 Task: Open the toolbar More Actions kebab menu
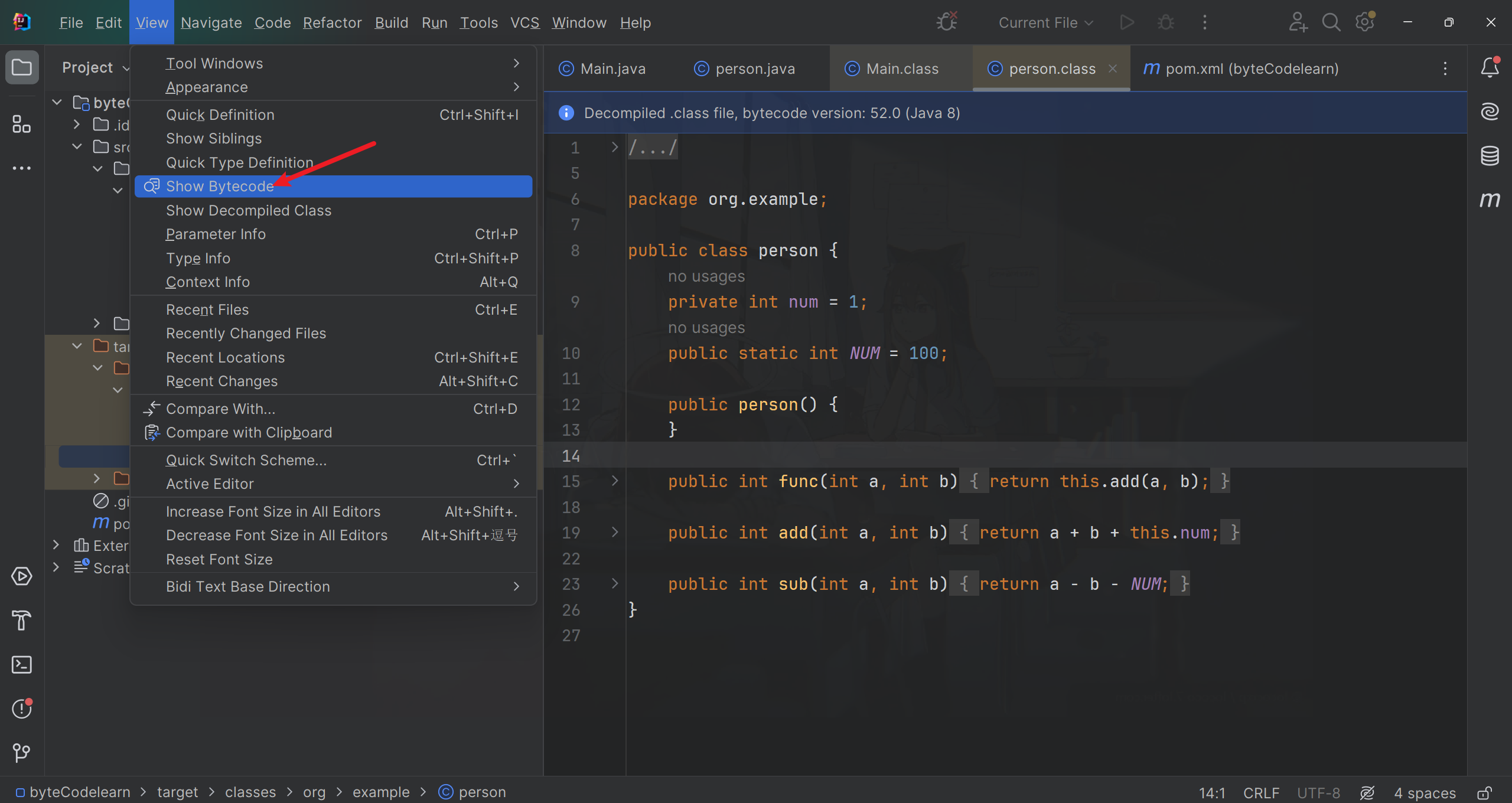coord(1205,22)
